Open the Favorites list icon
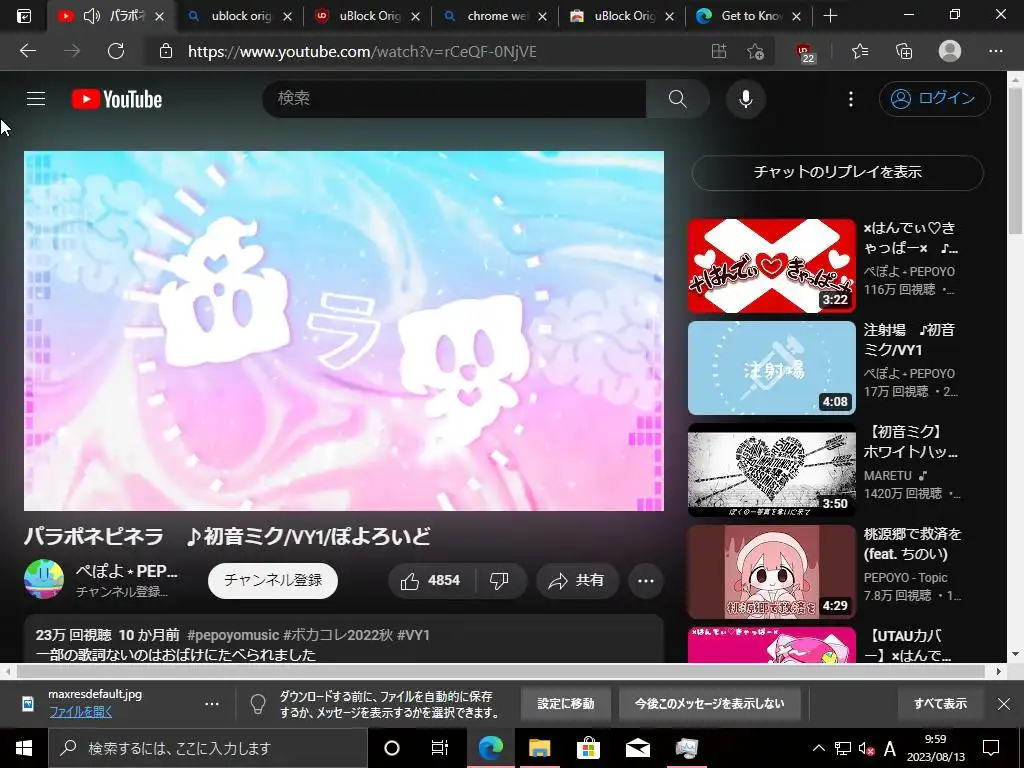Screen dimensions: 1024x768 point(860,51)
